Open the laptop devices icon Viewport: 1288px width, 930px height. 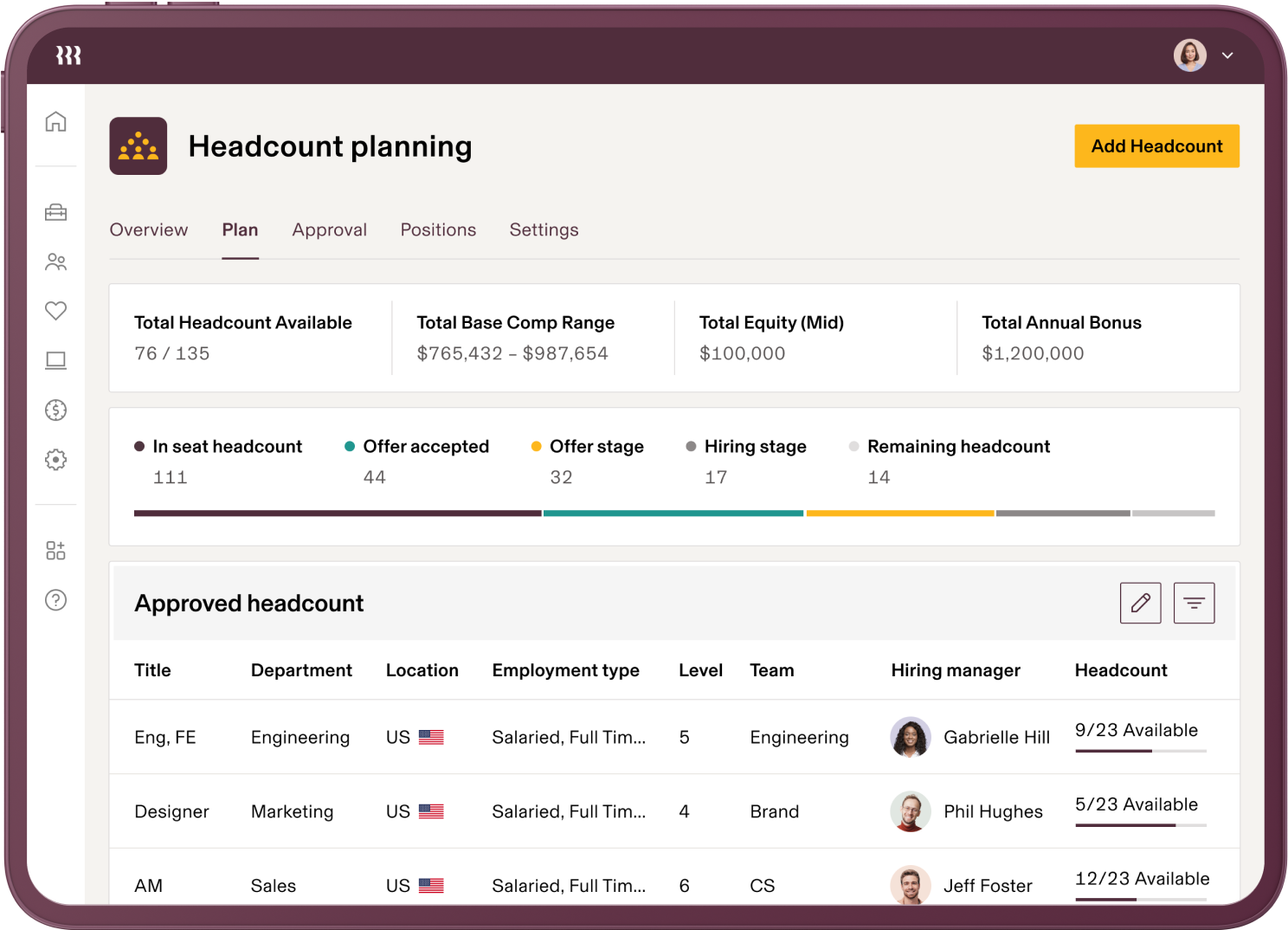tap(55, 360)
